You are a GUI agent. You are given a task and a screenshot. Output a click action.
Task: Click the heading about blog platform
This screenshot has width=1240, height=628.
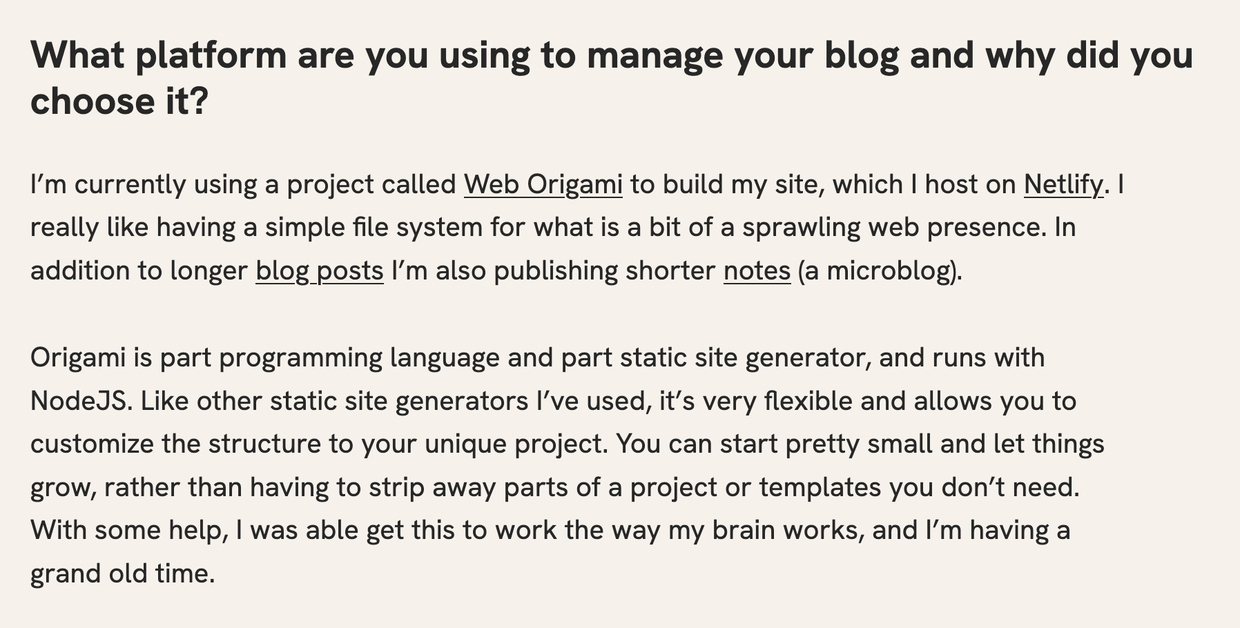click(611, 77)
